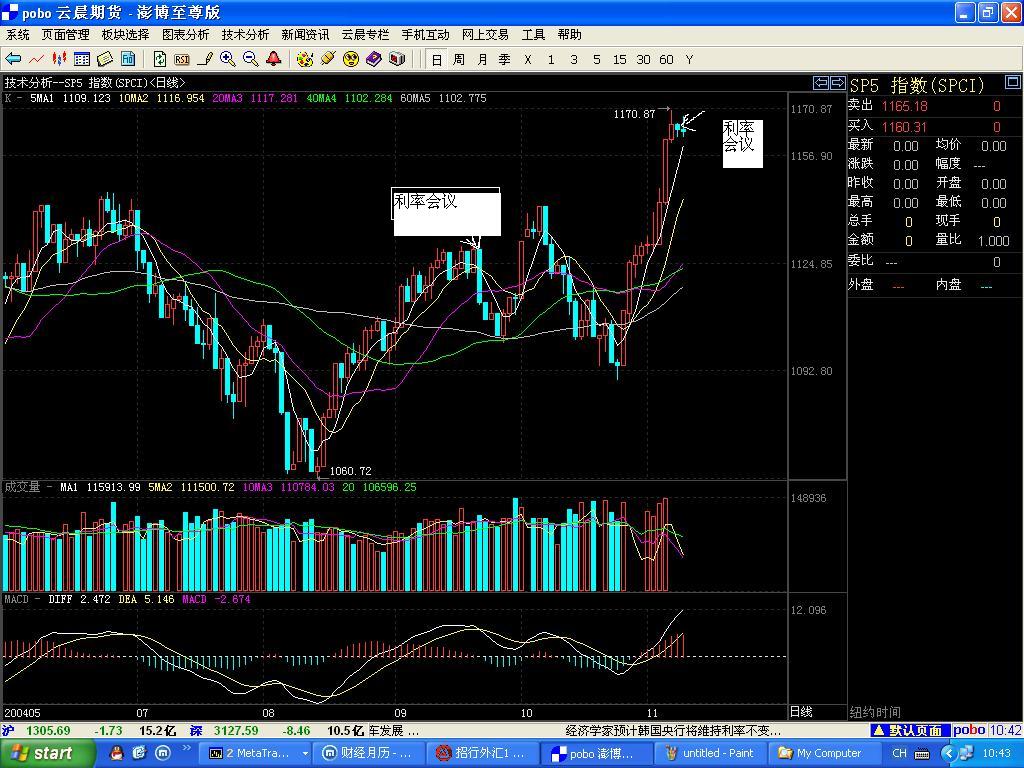Switch to 15-minute period

(620, 59)
